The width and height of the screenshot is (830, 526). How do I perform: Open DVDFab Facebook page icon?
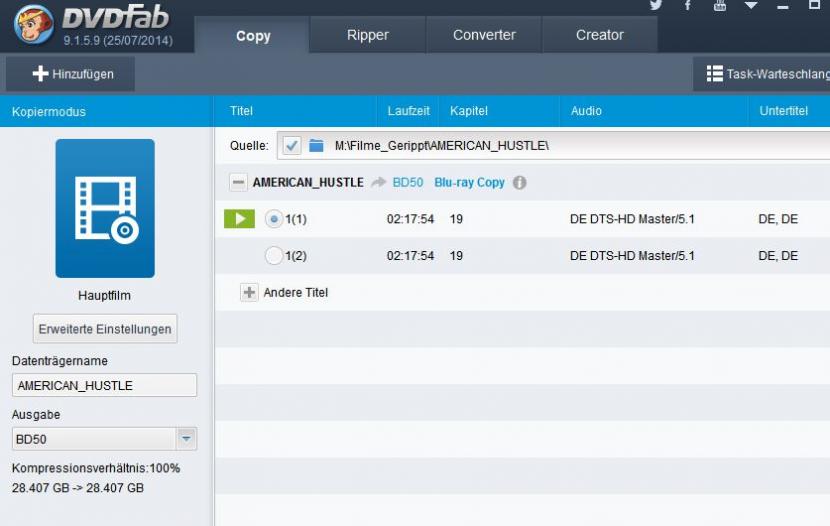[688, 6]
